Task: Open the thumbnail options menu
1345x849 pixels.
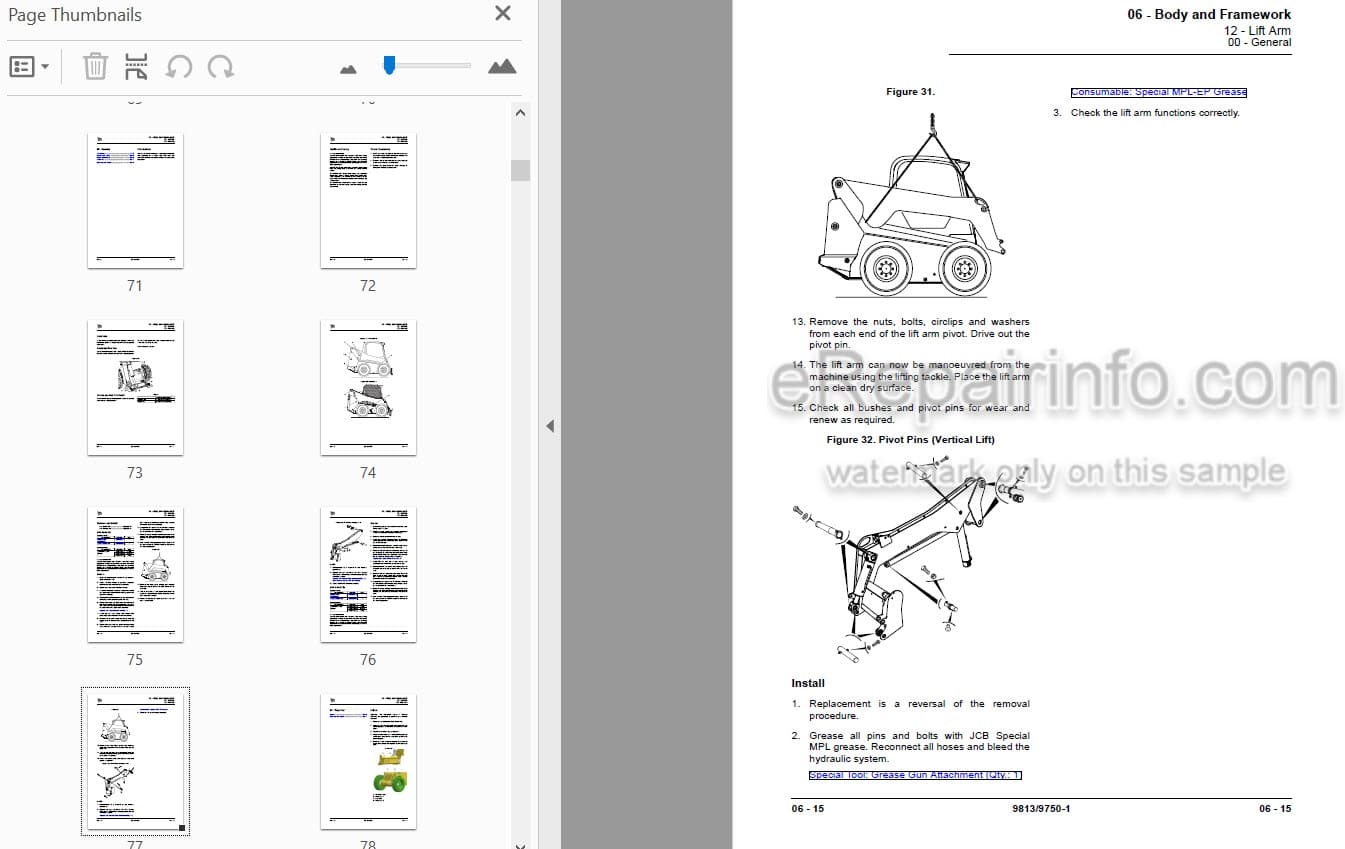Action: pos(29,67)
